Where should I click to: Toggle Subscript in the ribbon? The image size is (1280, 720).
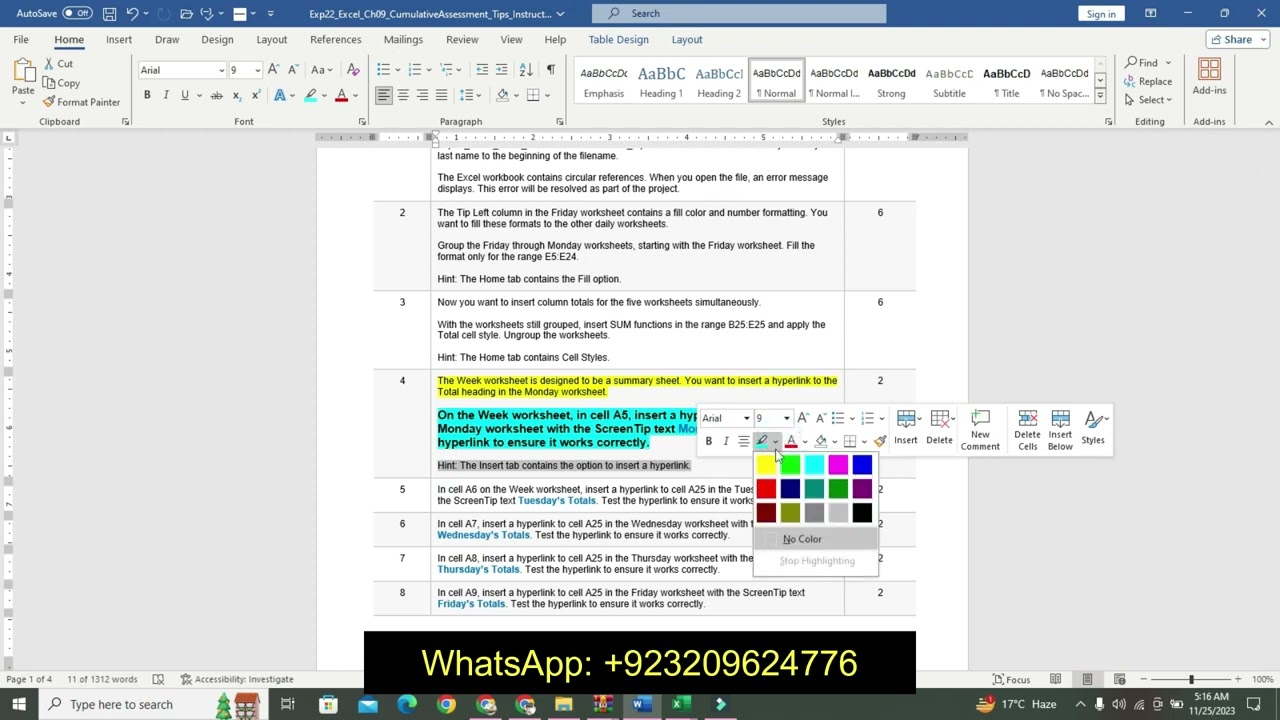[236, 95]
